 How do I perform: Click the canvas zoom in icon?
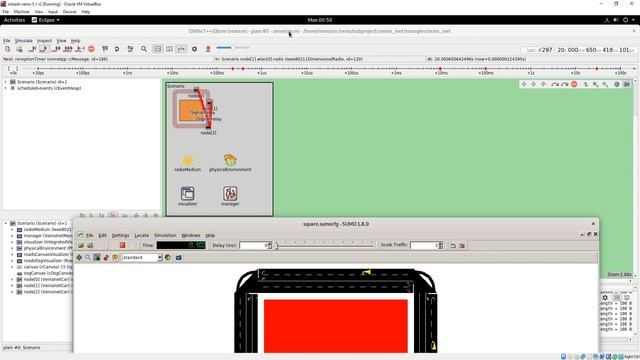[596, 84]
